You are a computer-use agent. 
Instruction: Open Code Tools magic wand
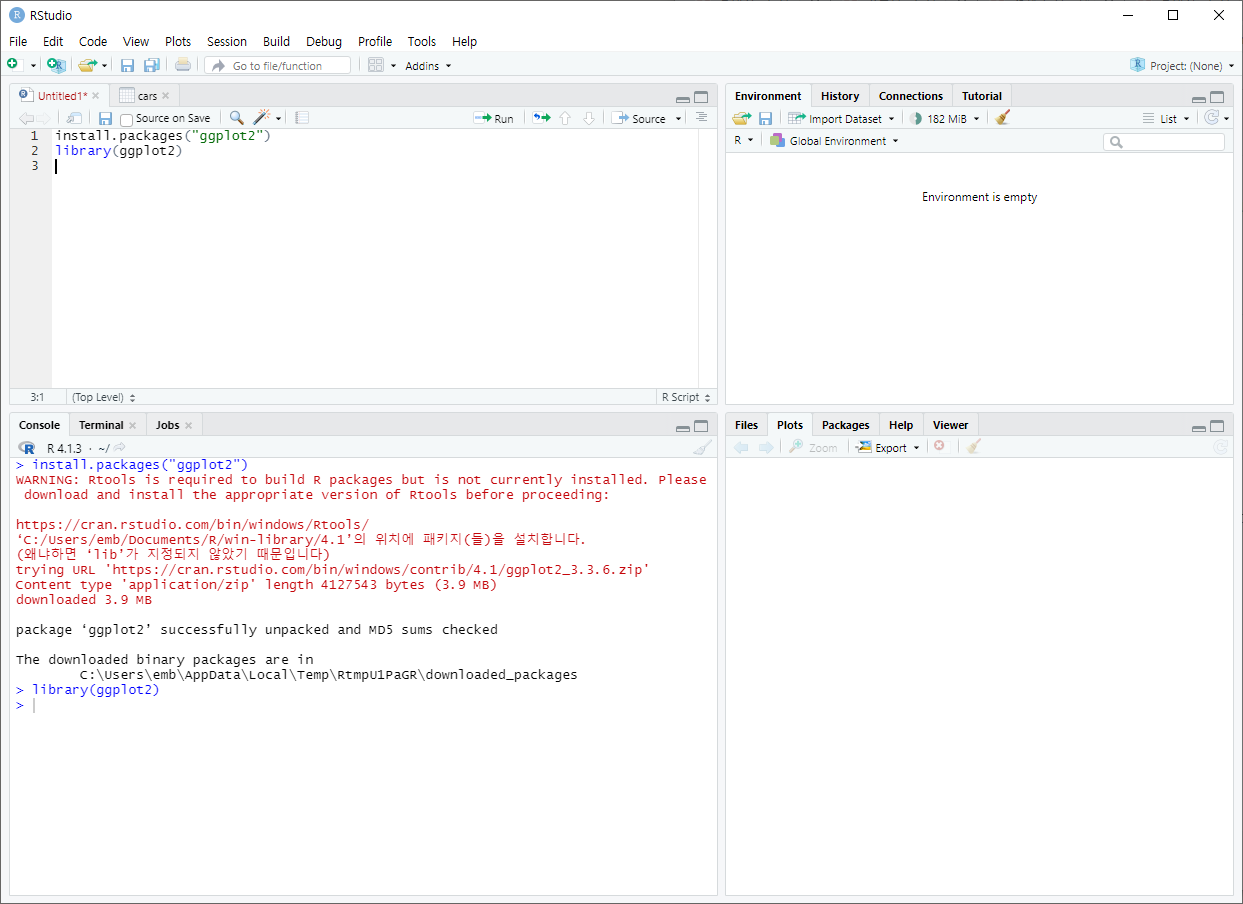click(x=263, y=118)
